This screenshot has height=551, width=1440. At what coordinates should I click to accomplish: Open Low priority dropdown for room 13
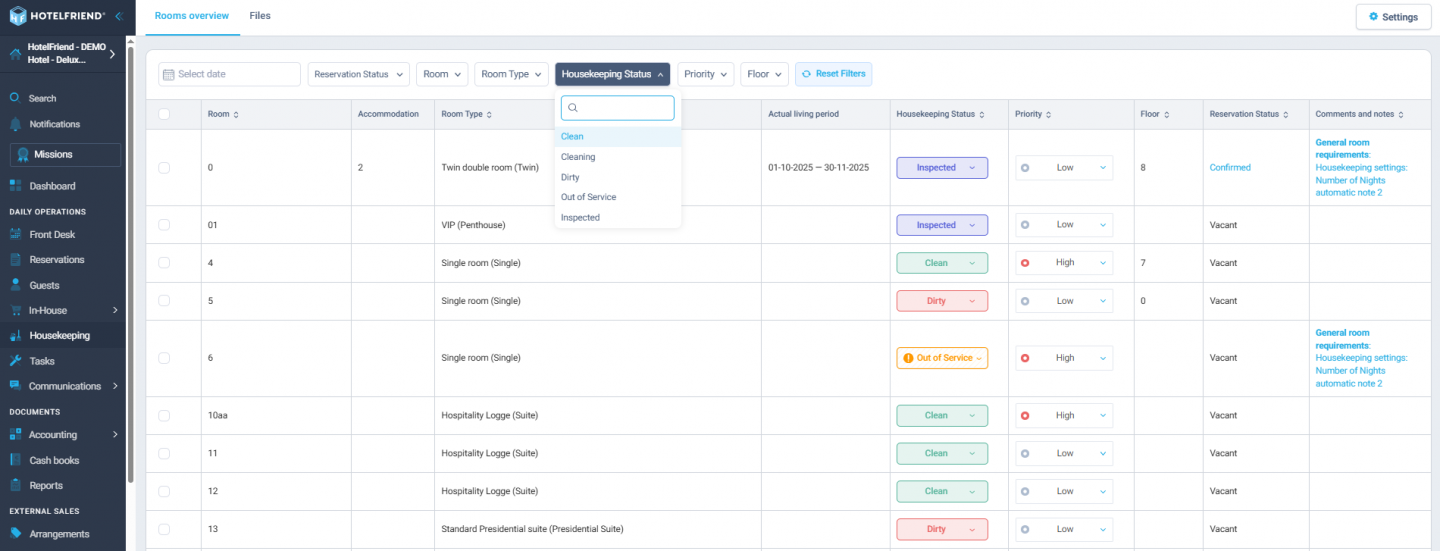[x=1064, y=529]
